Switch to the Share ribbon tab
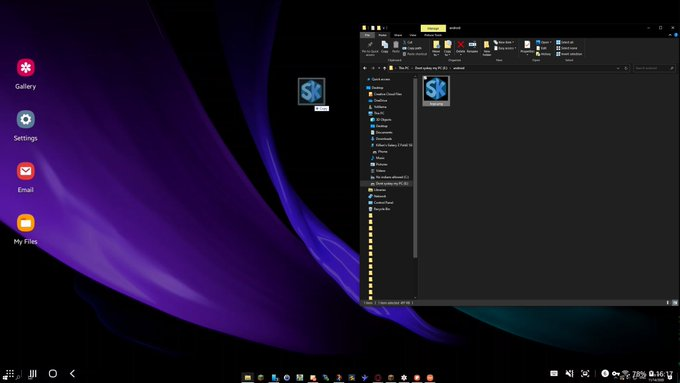This screenshot has width=680, height=383. click(x=398, y=35)
